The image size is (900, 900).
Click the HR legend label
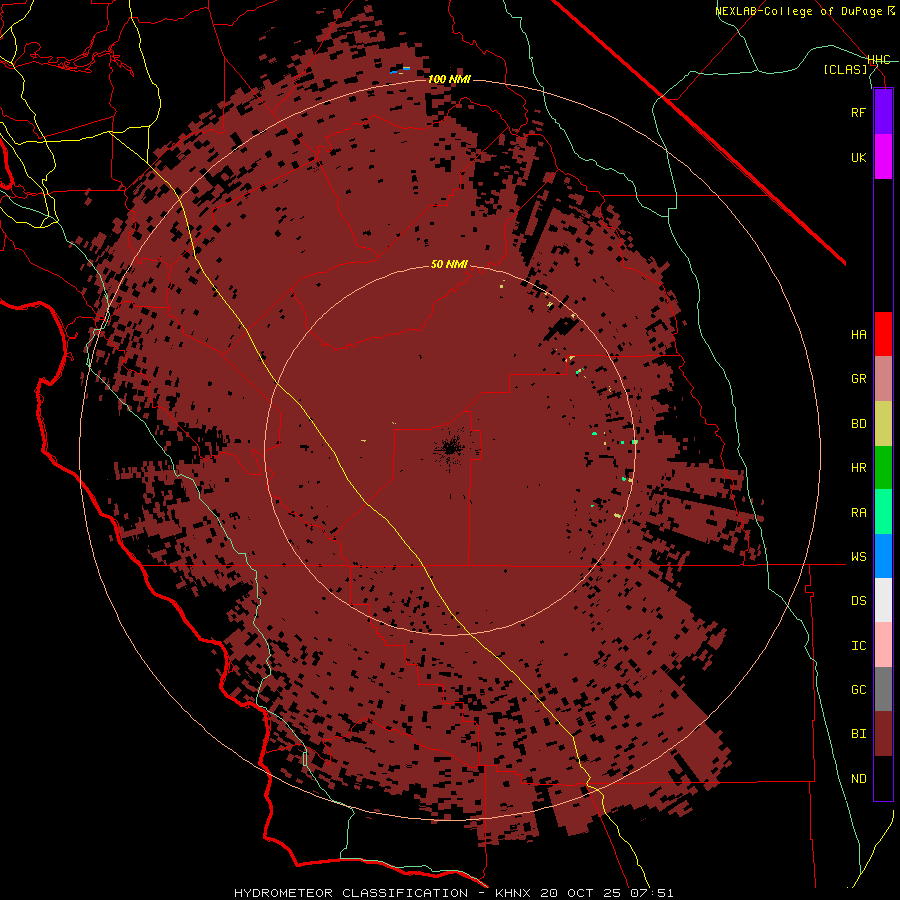coord(858,468)
